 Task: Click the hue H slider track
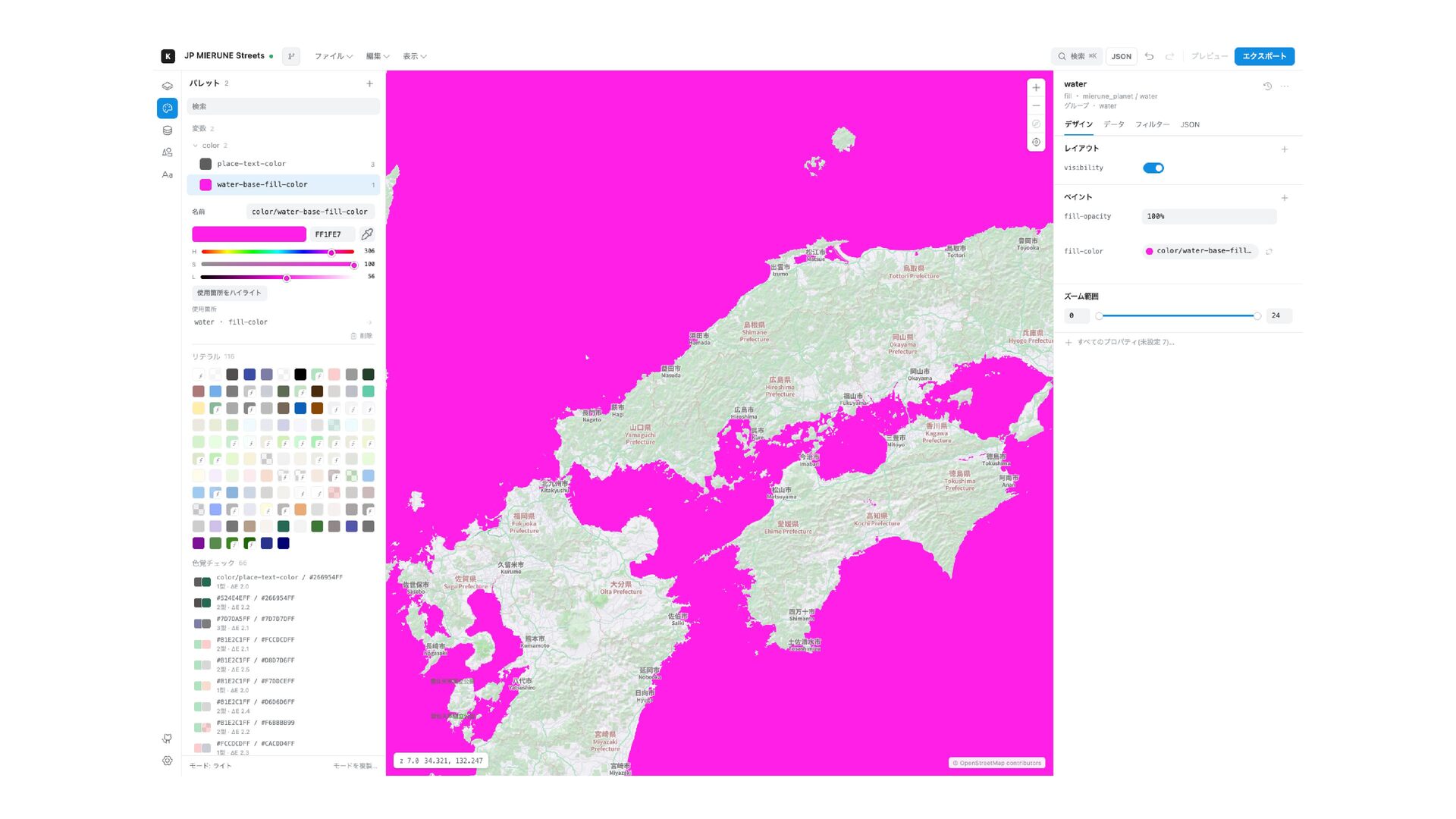pyautogui.click(x=278, y=252)
